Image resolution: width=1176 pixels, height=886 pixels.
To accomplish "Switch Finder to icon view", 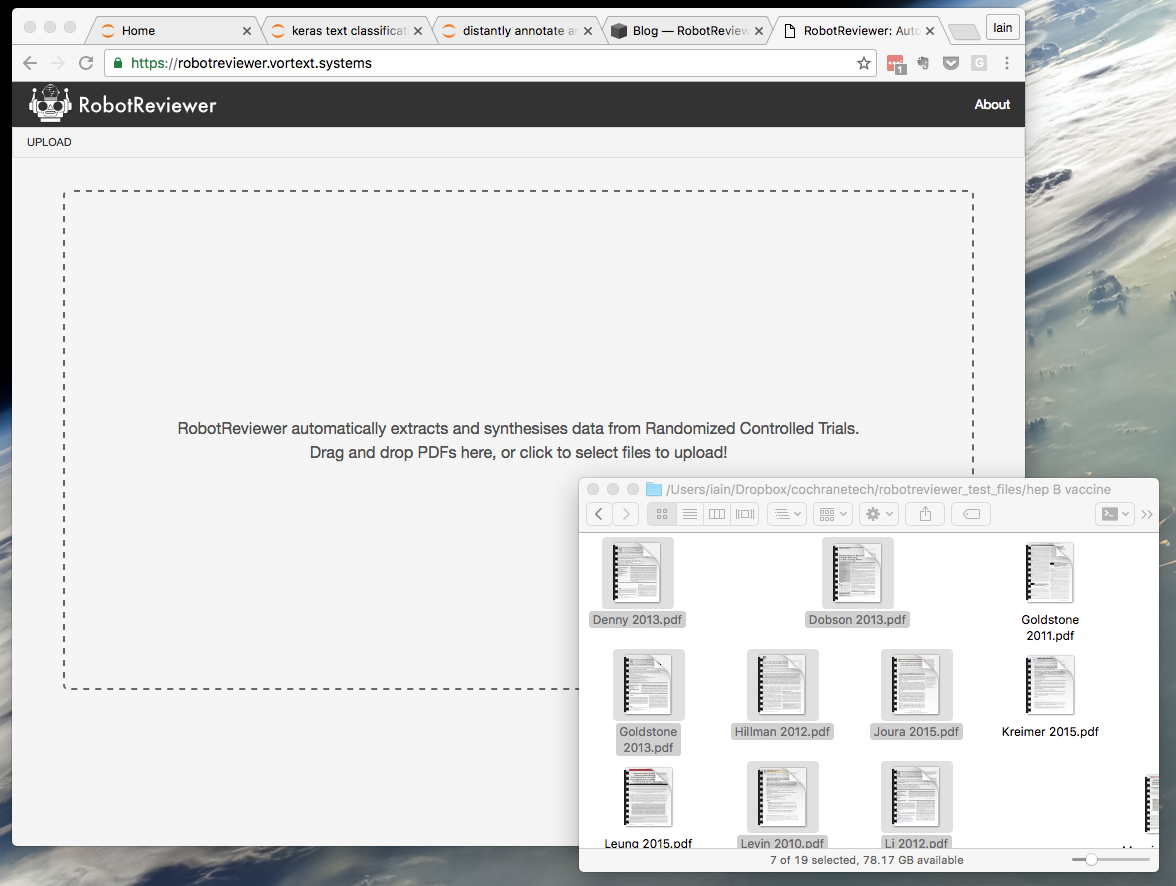I will [662, 514].
